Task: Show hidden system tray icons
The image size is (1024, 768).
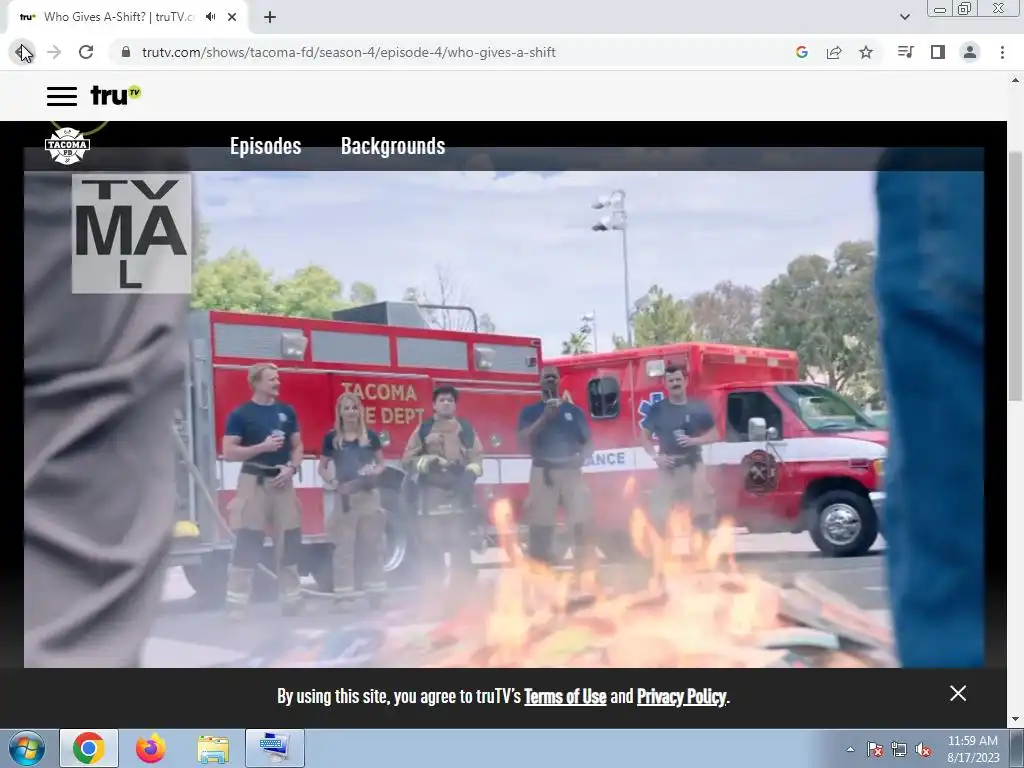Action: click(850, 749)
